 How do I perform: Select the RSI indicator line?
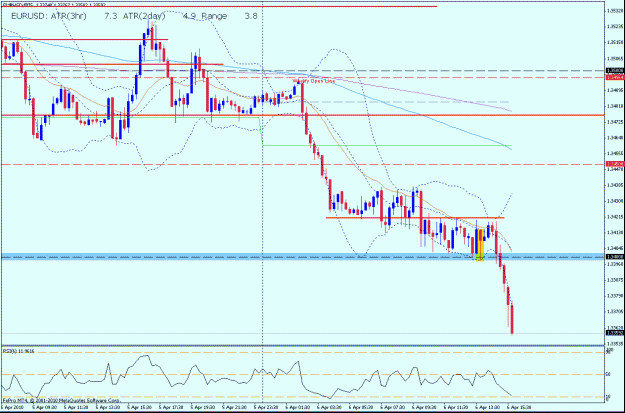(255, 377)
